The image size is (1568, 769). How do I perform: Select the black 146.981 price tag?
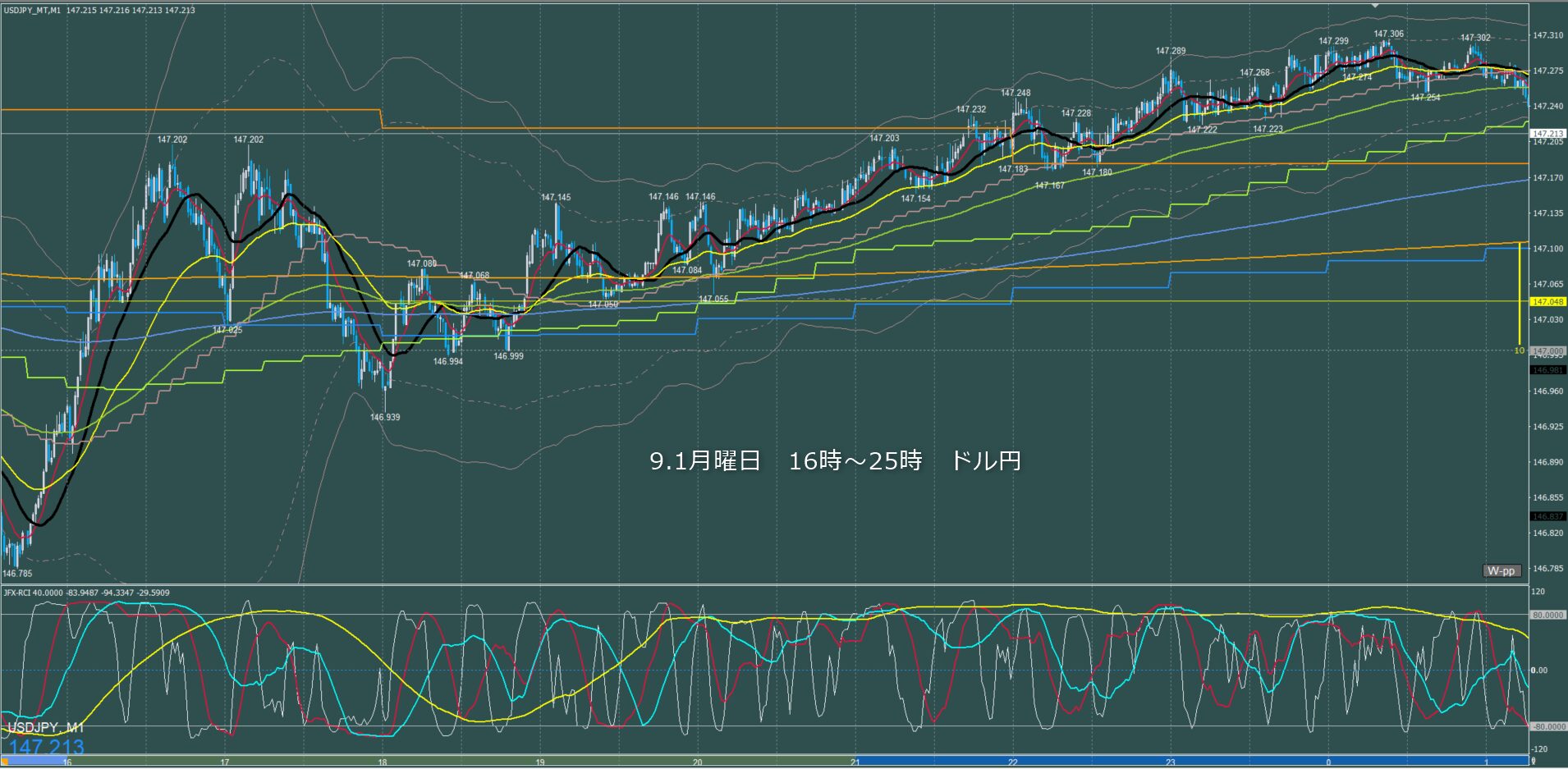click(x=1548, y=370)
